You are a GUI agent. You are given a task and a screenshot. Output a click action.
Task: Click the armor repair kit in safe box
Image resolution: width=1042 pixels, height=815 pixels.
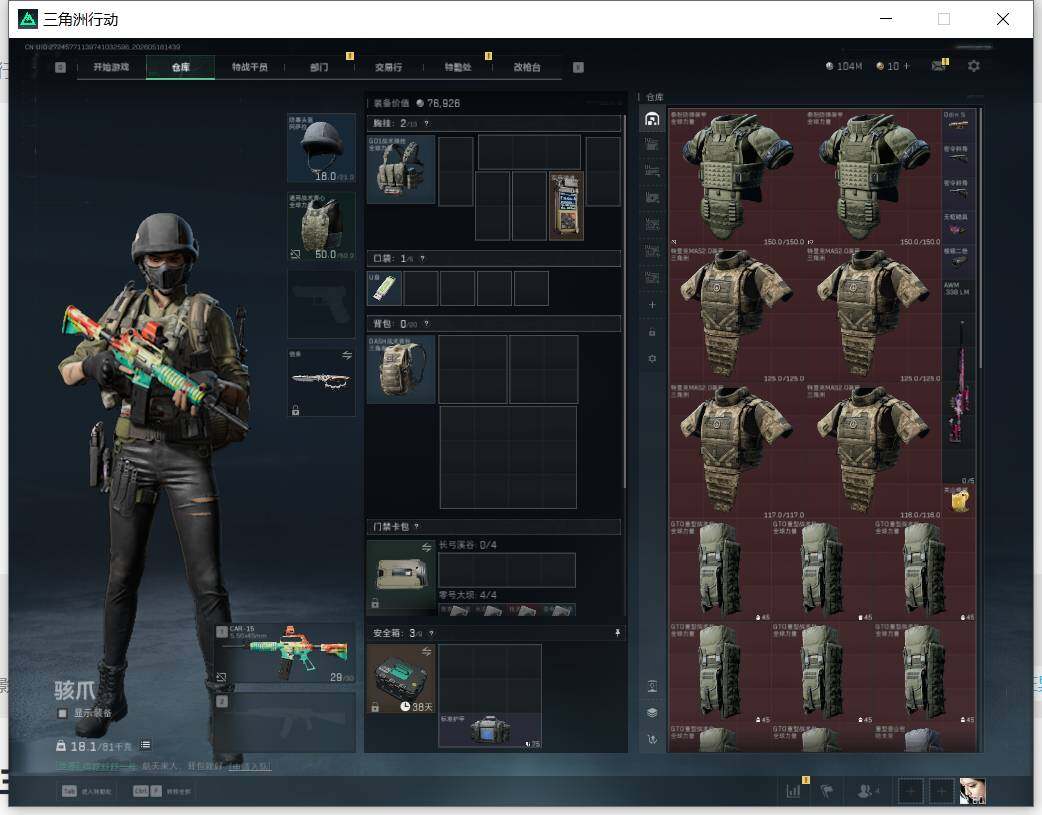490,731
